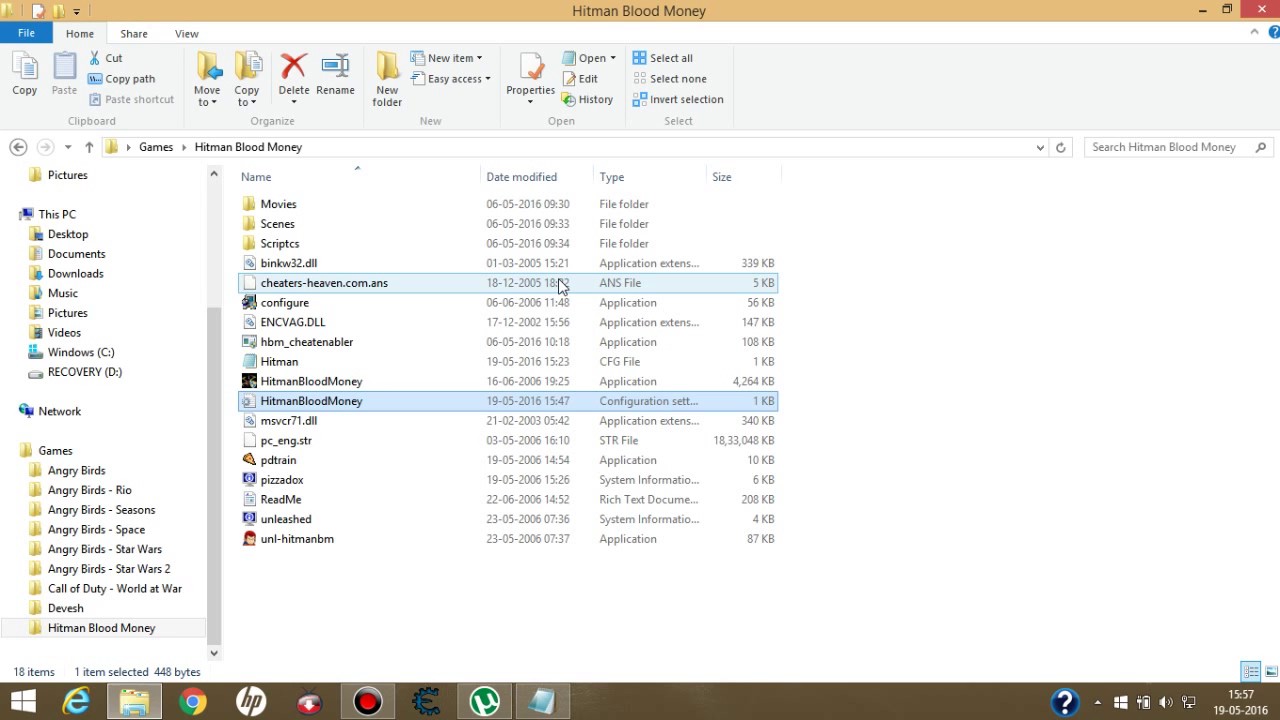Cut the selected file
Screen dimensions: 1280x720
click(x=105, y=58)
